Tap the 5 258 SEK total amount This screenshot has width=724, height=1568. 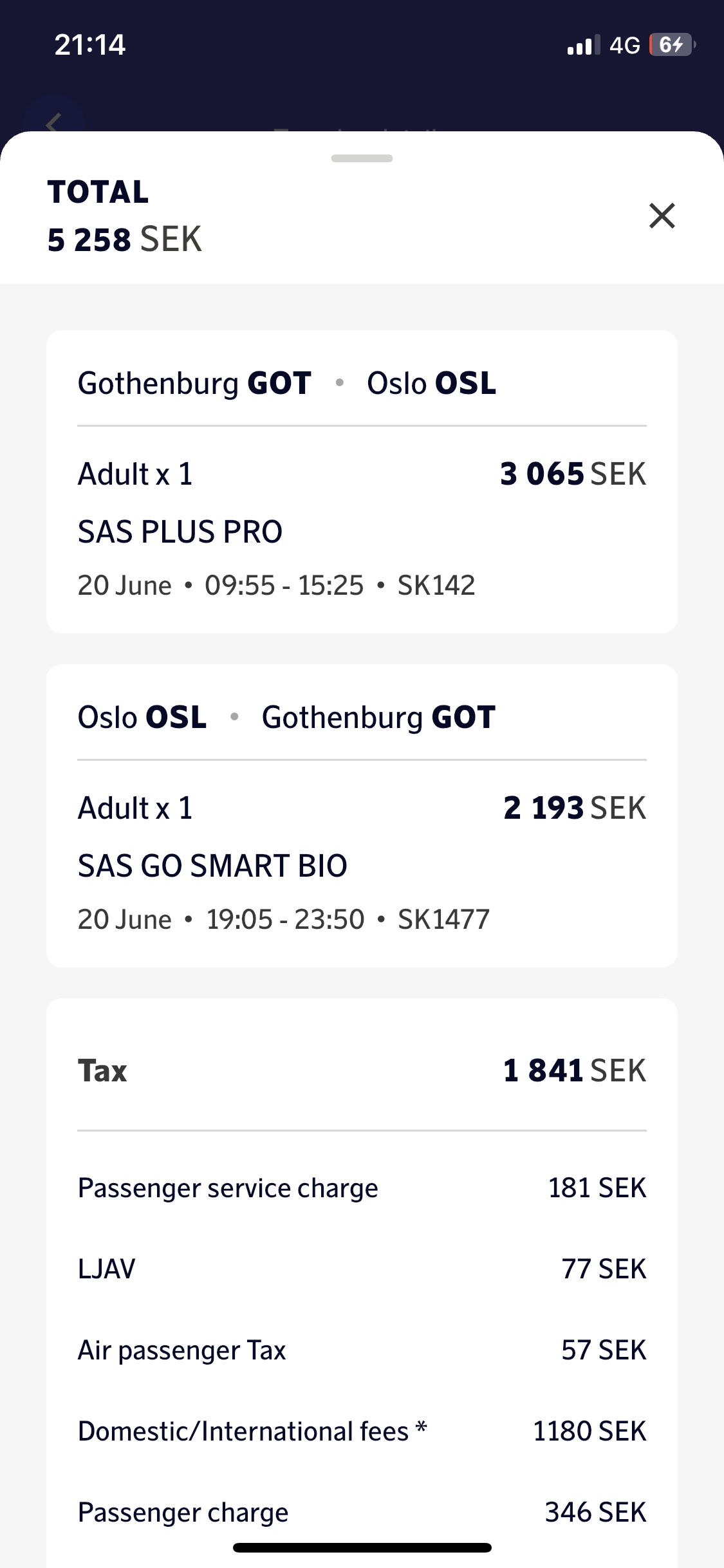125,239
